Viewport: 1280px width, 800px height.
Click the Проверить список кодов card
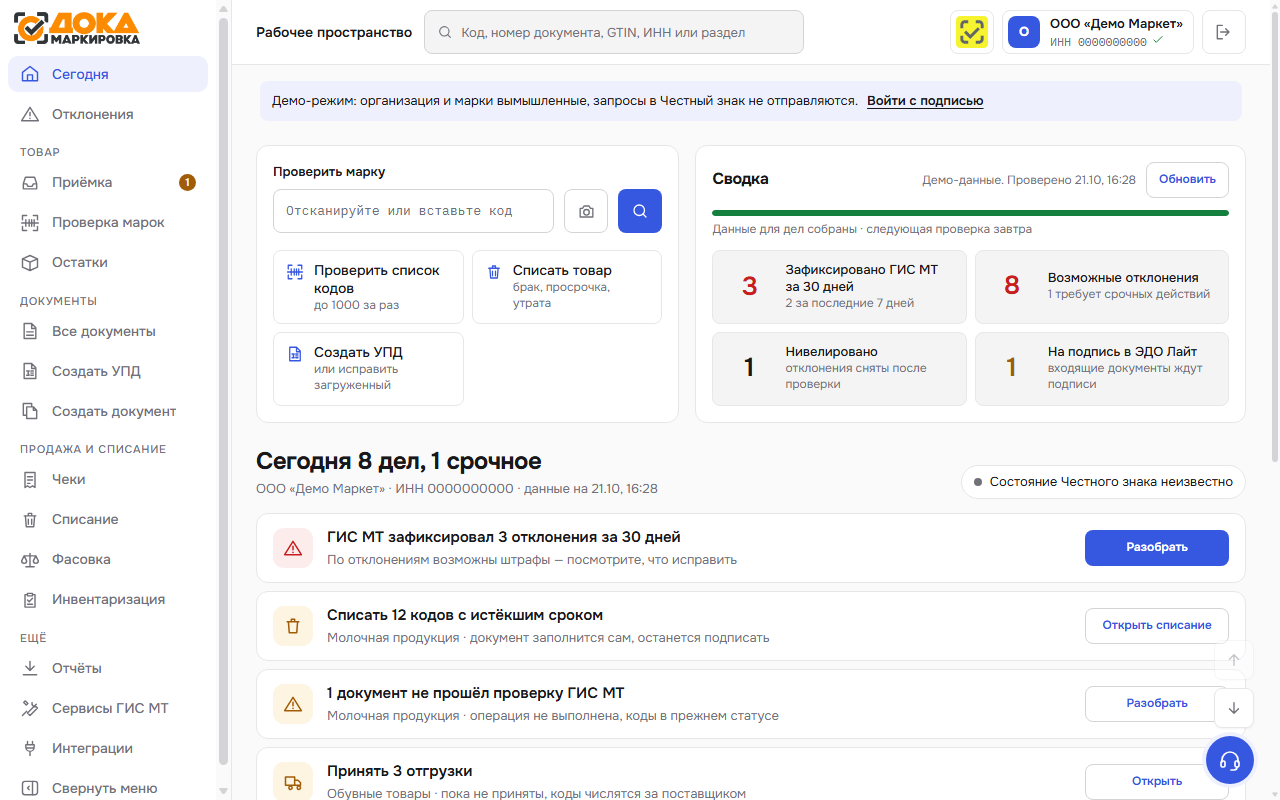coord(368,287)
